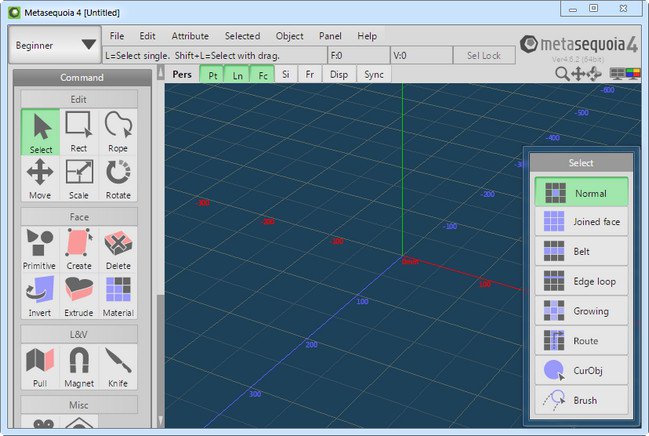Activate the Magnet tool
The width and height of the screenshot is (649, 436).
pos(79,367)
